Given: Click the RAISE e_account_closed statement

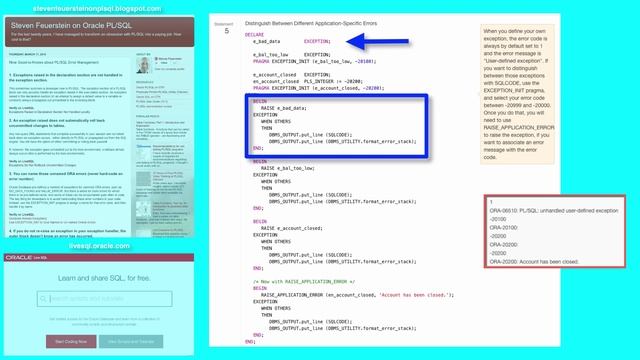Looking at the screenshot, I should pyautogui.click(x=292, y=228).
